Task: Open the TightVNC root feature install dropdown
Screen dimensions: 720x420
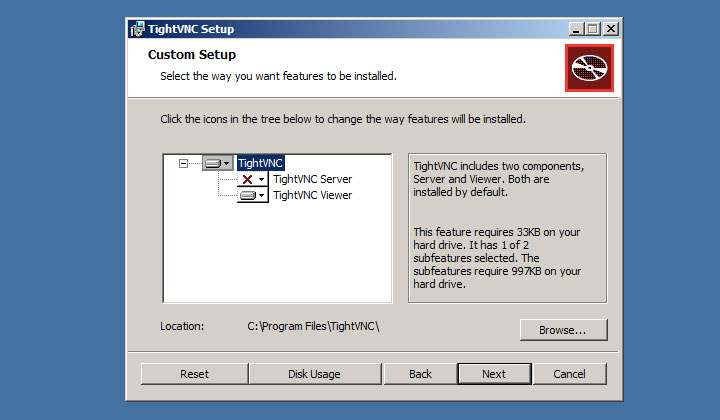Action: [x=218, y=163]
